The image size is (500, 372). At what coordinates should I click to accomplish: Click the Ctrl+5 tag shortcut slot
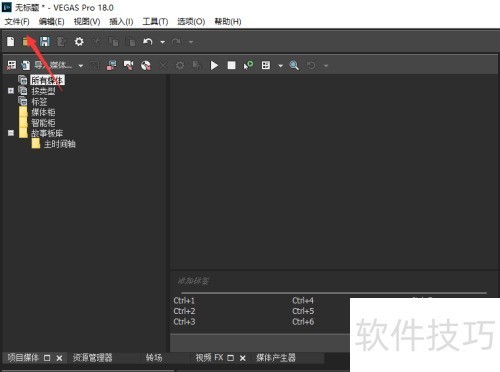tap(303, 311)
